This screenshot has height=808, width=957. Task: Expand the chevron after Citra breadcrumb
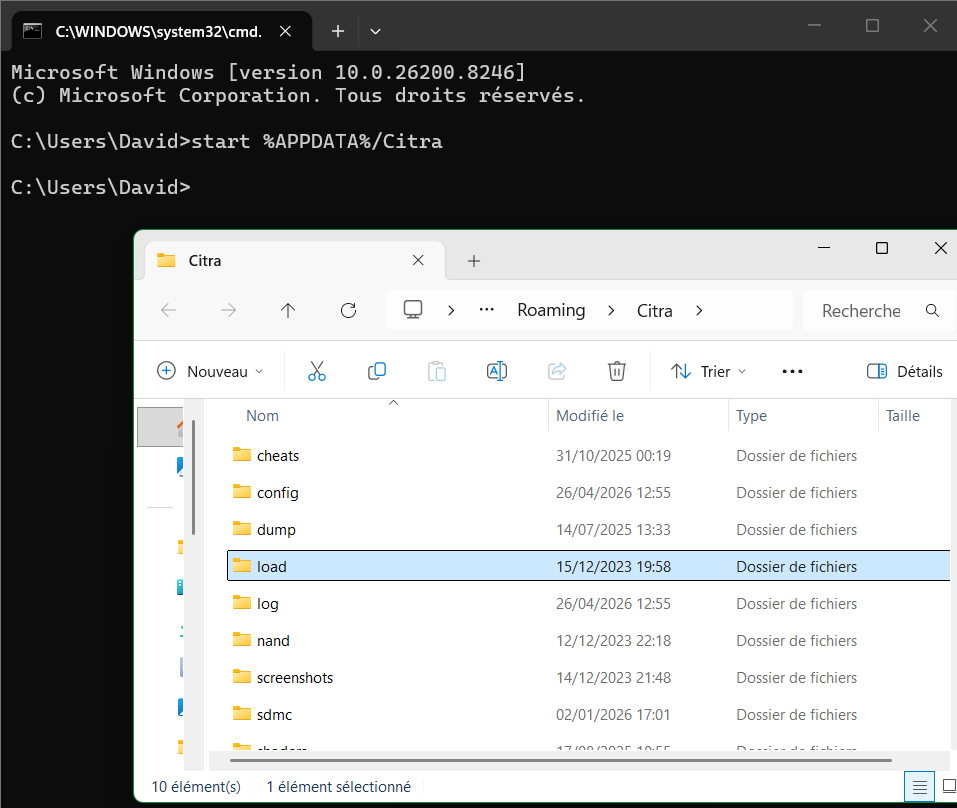pyautogui.click(x=699, y=311)
